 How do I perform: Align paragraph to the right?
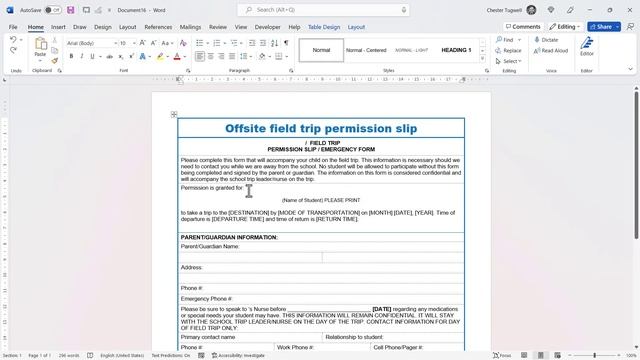click(221, 56)
